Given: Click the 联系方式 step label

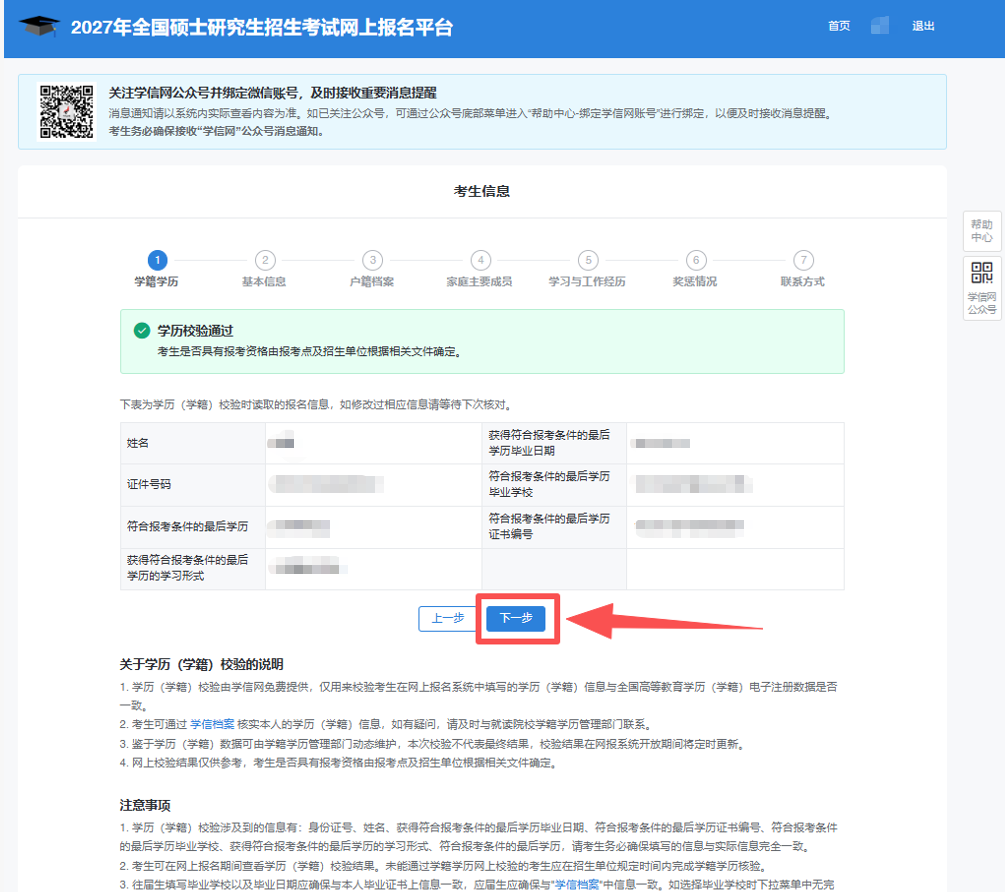Looking at the screenshot, I should (802, 281).
